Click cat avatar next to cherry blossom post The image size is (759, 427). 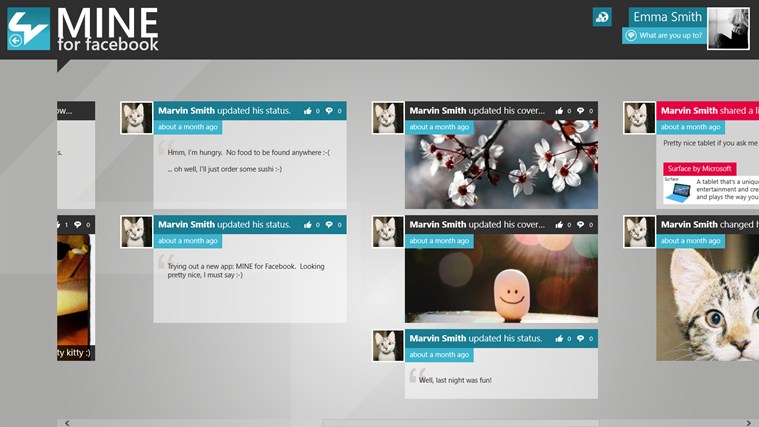388,118
